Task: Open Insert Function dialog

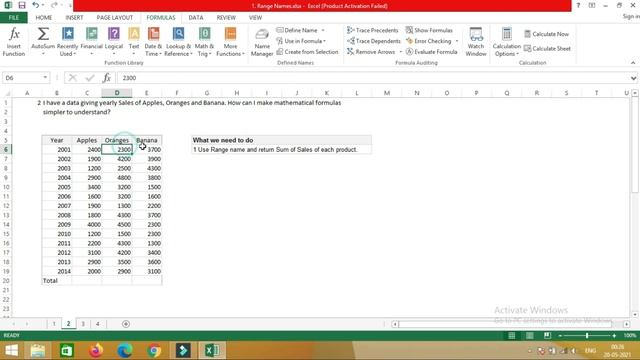Action: [14, 42]
